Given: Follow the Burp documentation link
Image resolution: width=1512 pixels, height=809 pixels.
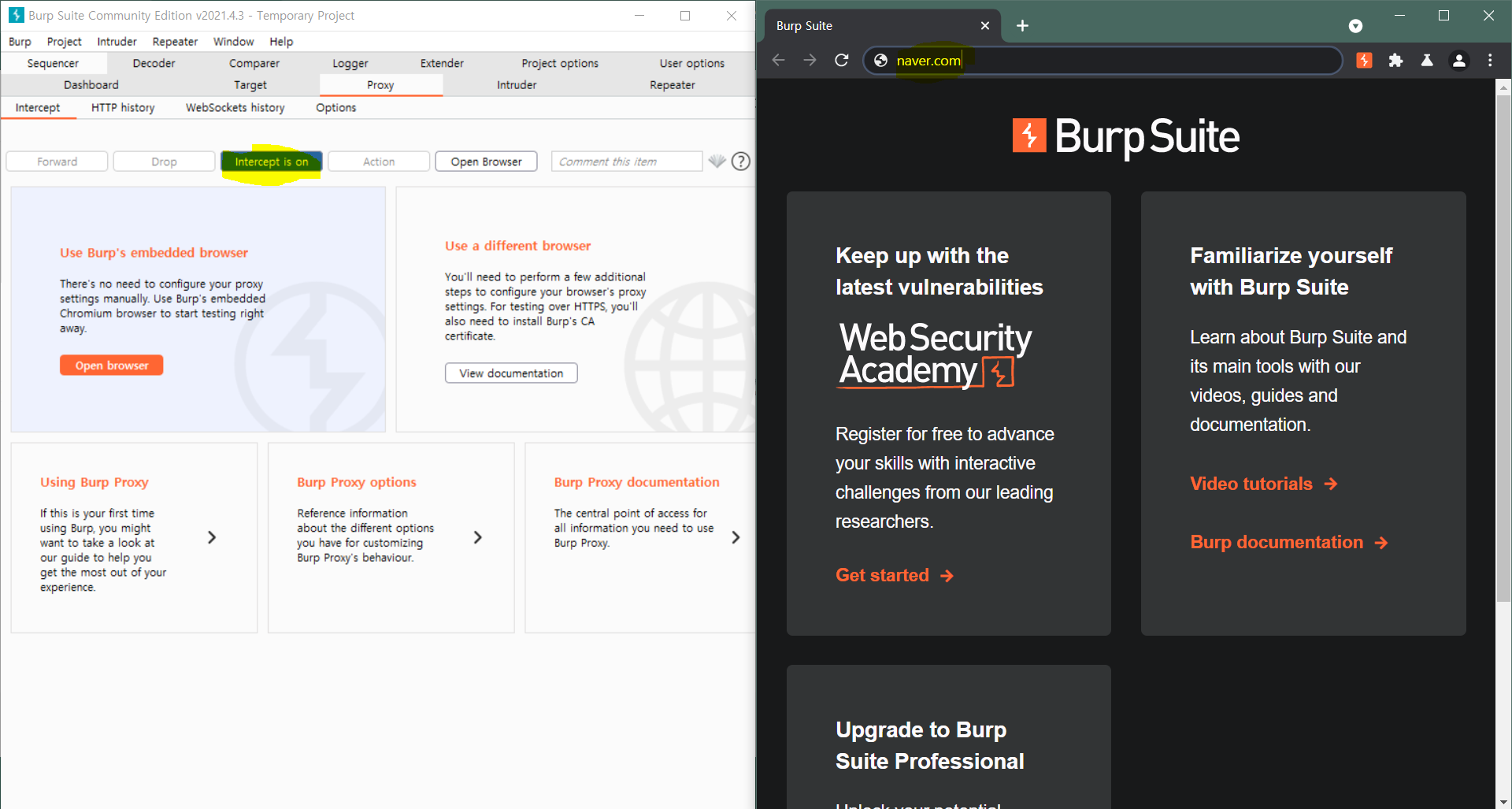Looking at the screenshot, I should click(1289, 543).
